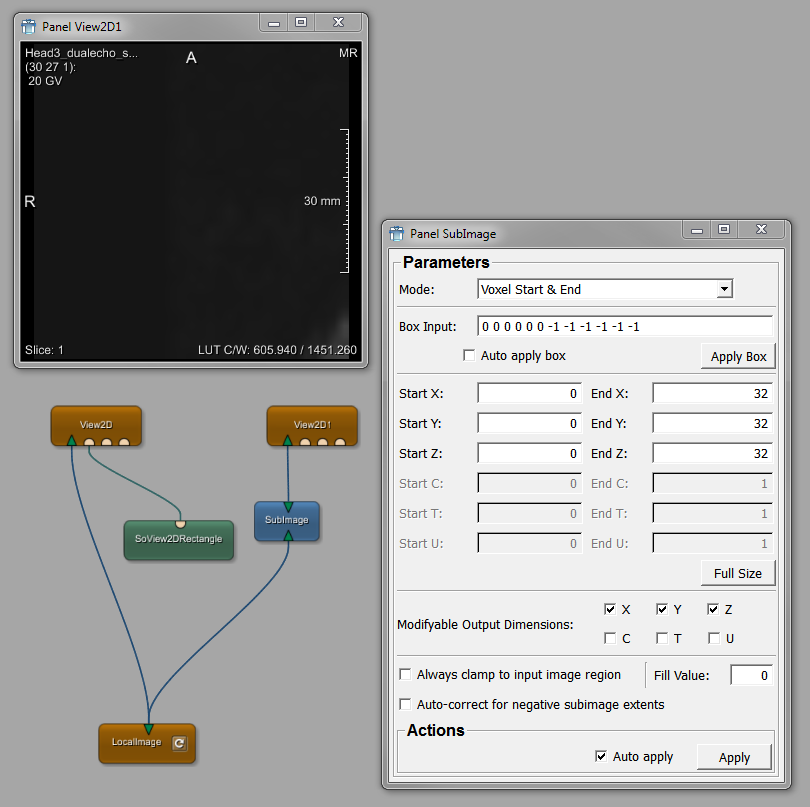Toggle Always clamp to input image region
The height and width of the screenshot is (807, 810).
405,675
